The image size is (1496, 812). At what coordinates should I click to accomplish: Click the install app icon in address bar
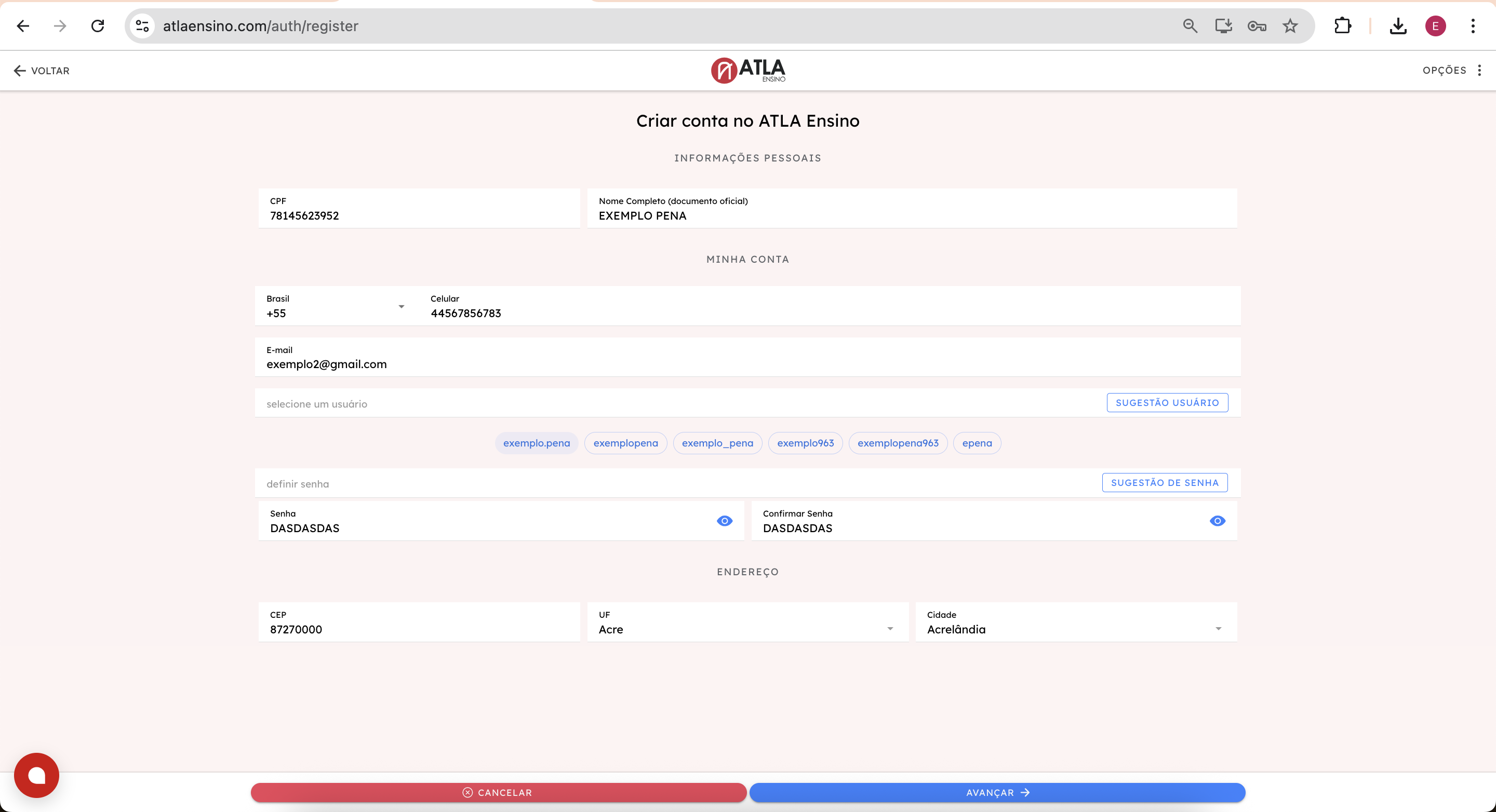(1224, 26)
